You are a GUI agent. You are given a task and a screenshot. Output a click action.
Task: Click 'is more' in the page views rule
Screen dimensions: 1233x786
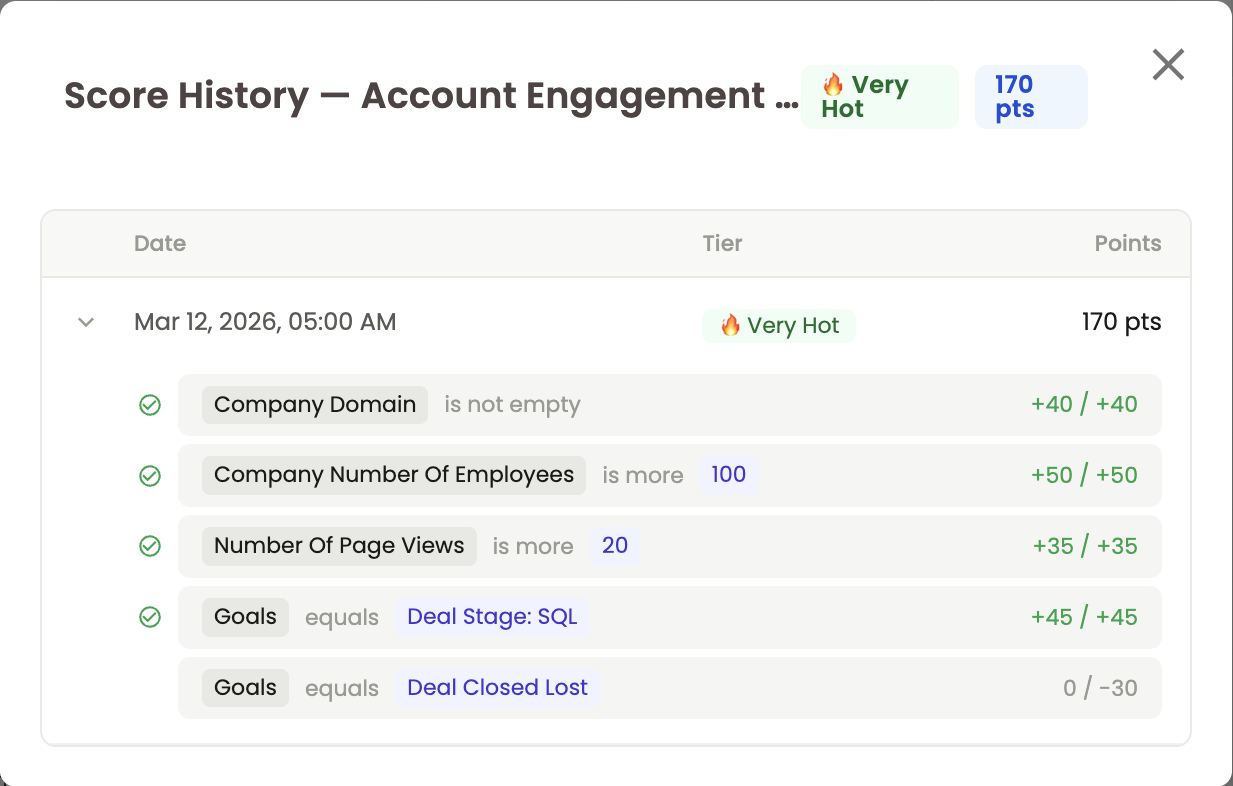pos(533,547)
